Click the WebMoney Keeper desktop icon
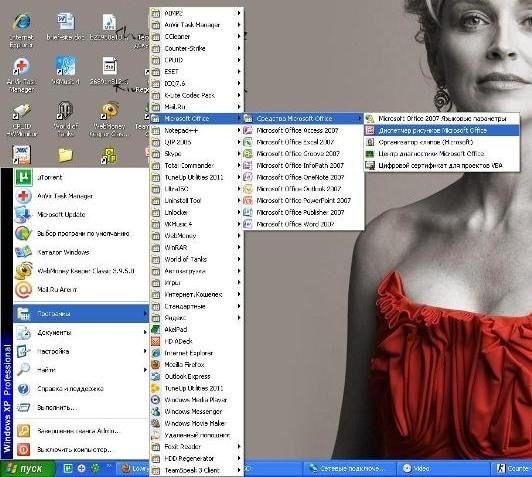The image size is (532, 477). click(x=109, y=111)
